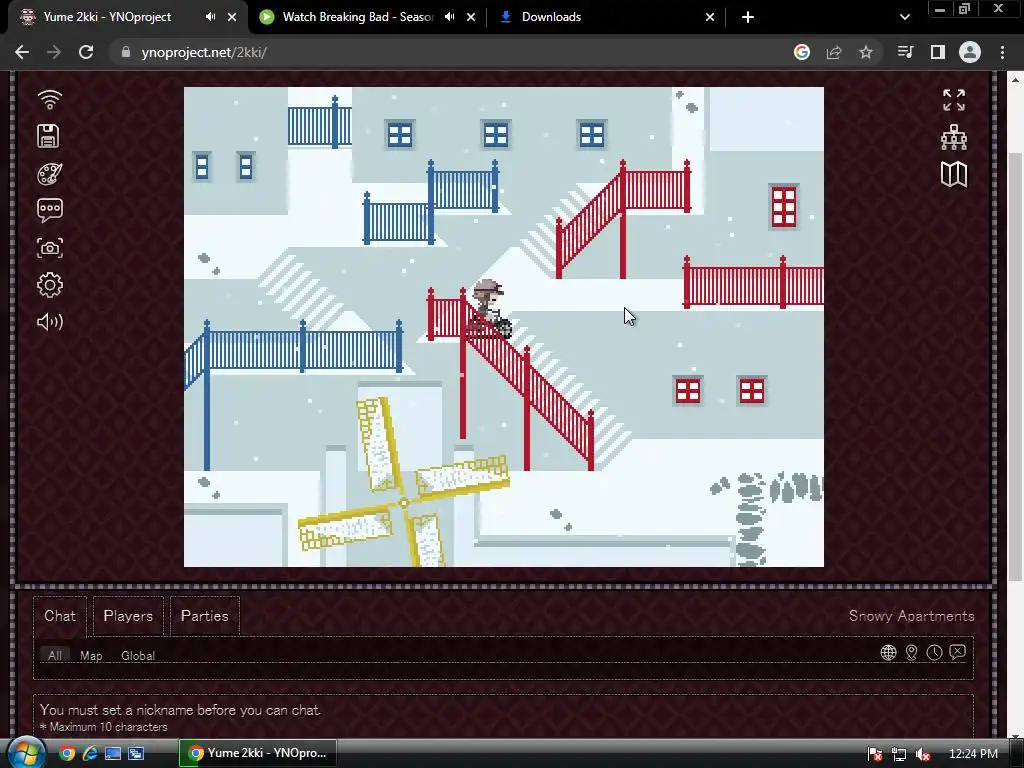Bookmark this page with the star icon
Screen dimensions: 1024x768
pos(866,52)
